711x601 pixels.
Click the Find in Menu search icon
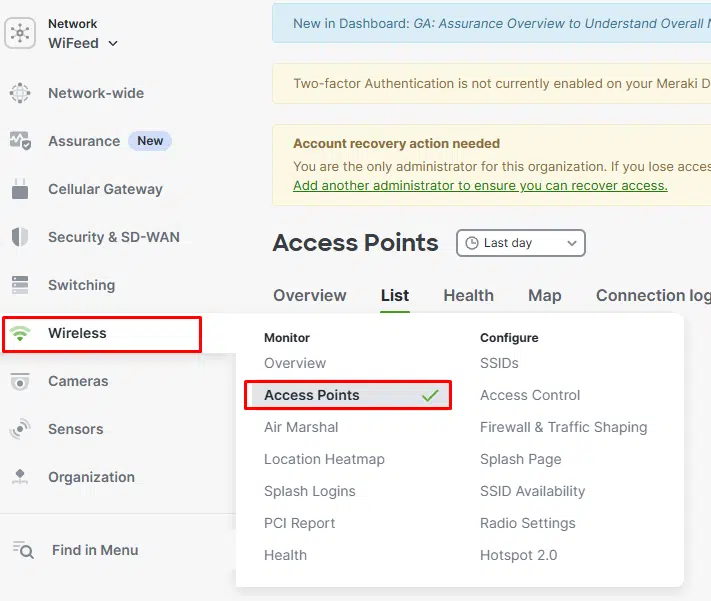(x=23, y=550)
